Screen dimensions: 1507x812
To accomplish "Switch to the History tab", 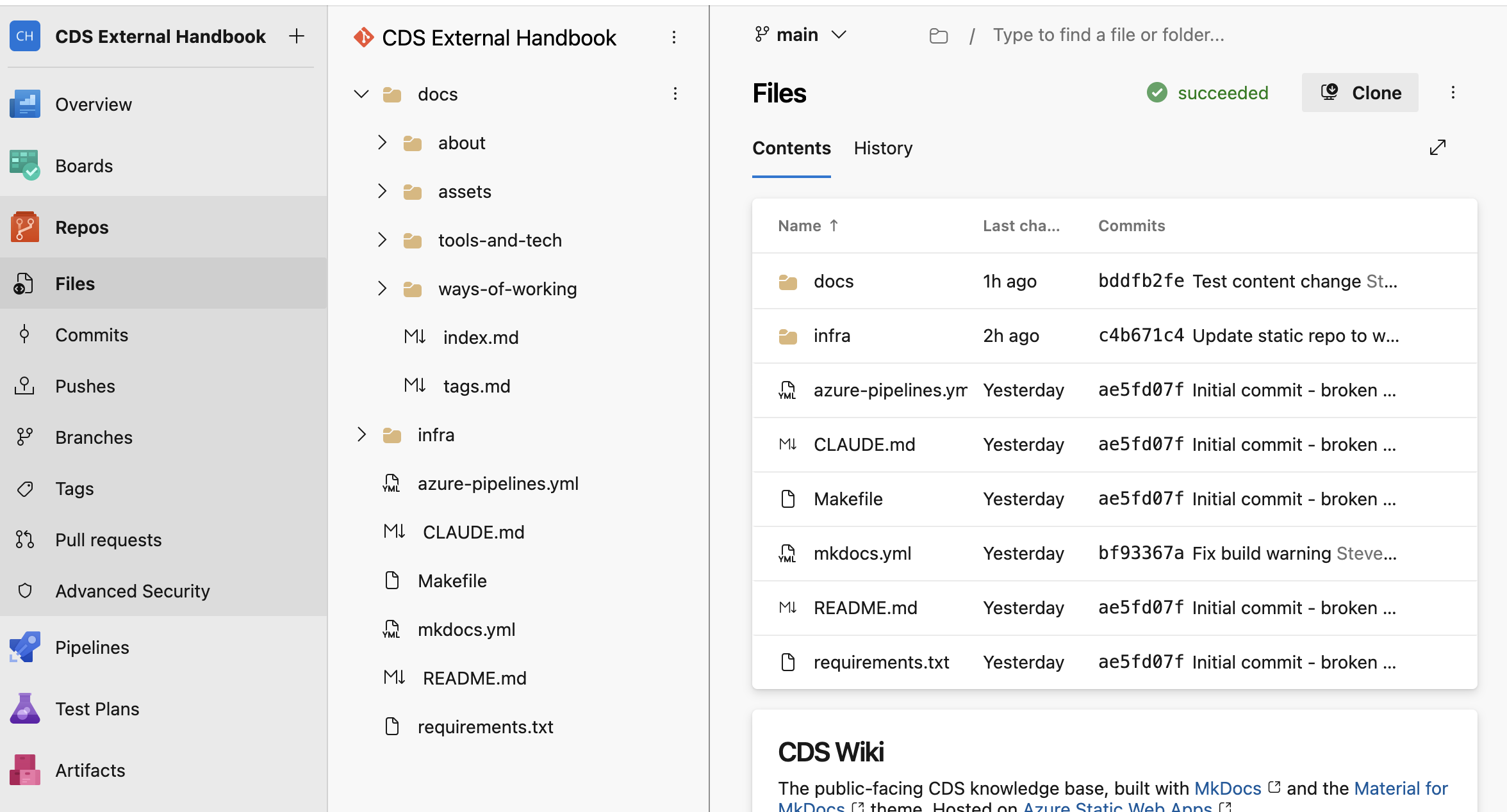I will point(883,148).
